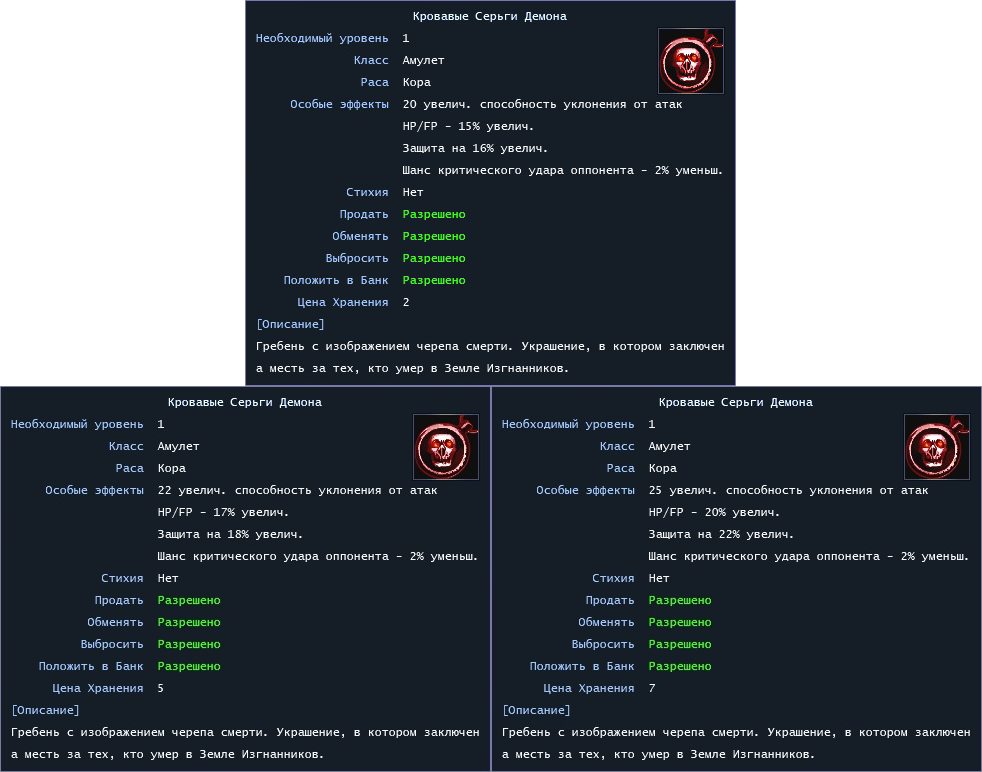Select the [Описание] label in bottom-right tooltip
The height and width of the screenshot is (772, 982).
[x=537, y=711]
